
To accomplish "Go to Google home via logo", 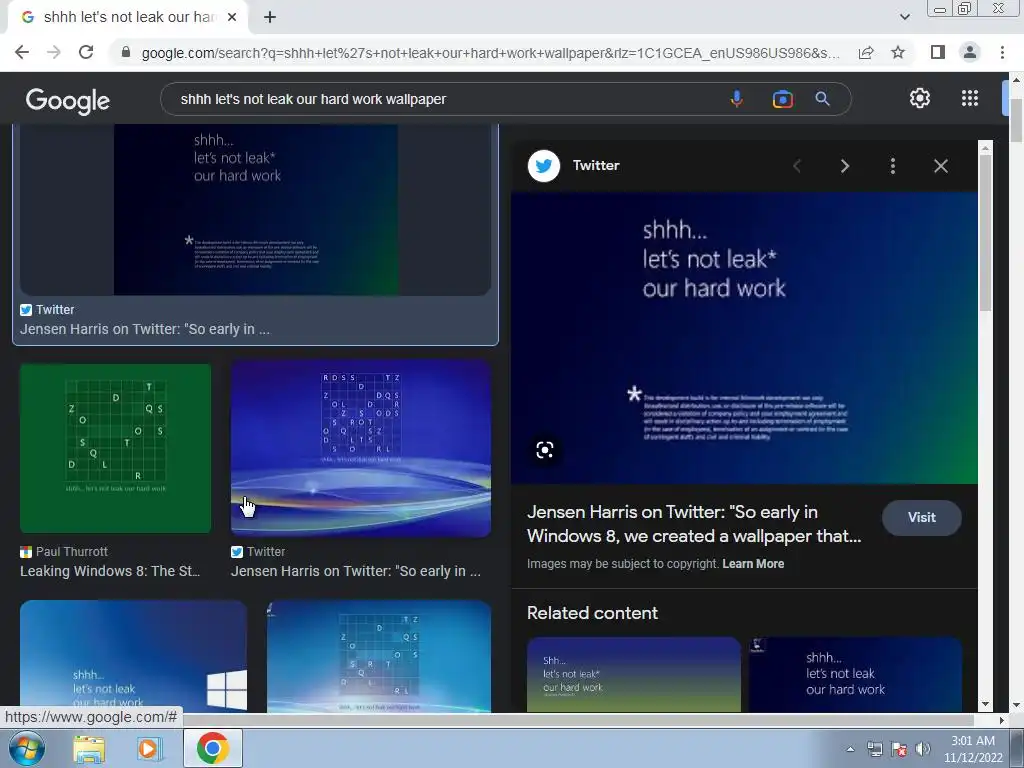I will [68, 101].
